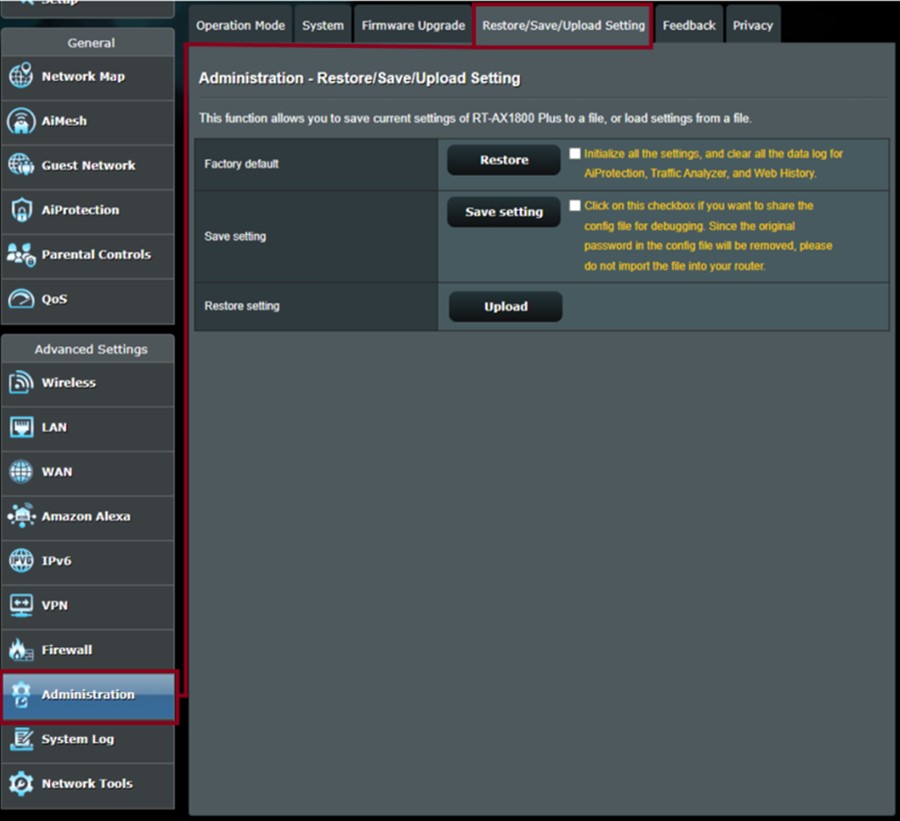
Task: Open Guest Network settings
Action: [x=88, y=166]
